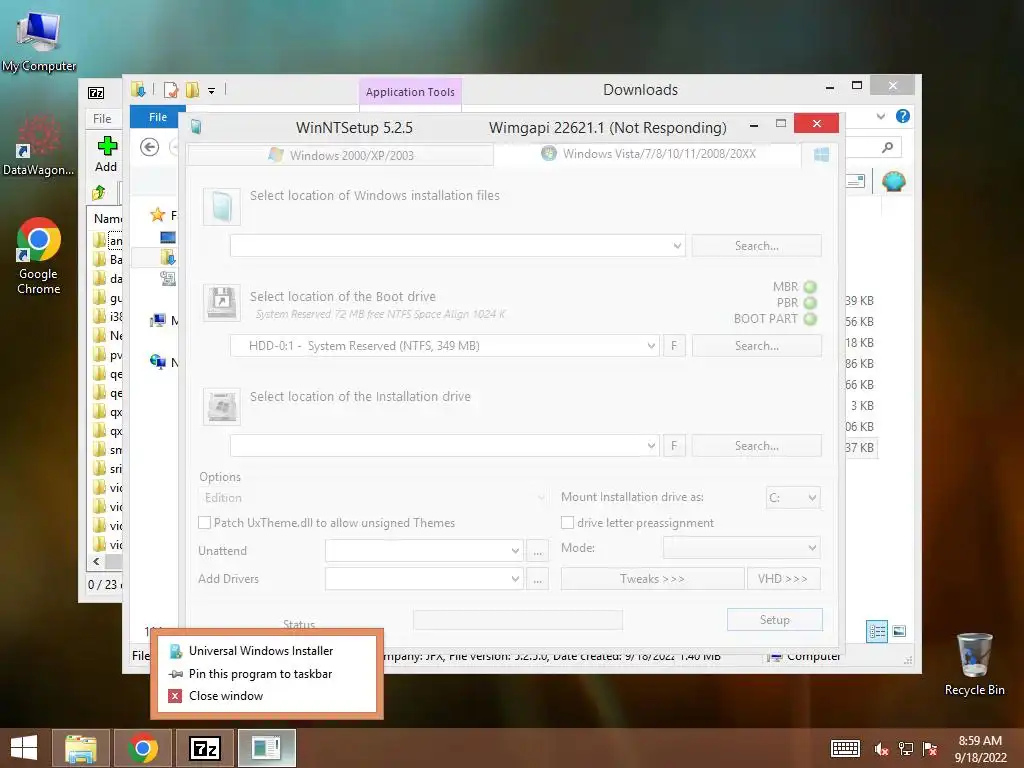The height and width of the screenshot is (768, 1024).
Task: Expand the Mode dropdown
Action: [812, 547]
